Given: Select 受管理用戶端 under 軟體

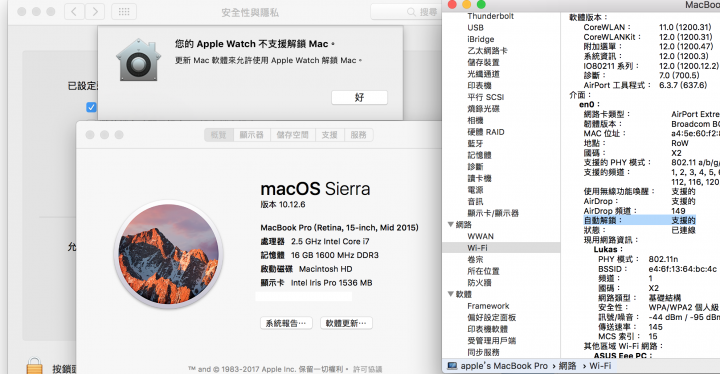Looking at the screenshot, I should pos(491,340).
